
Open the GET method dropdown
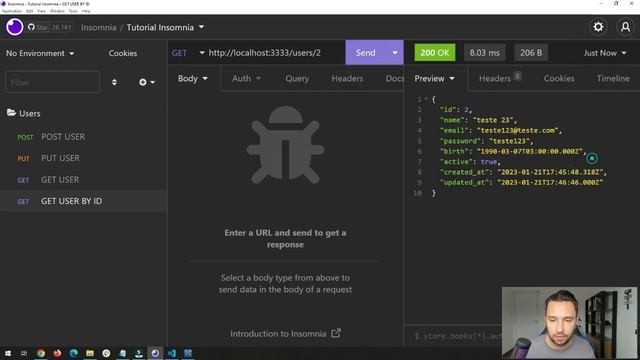[188, 53]
